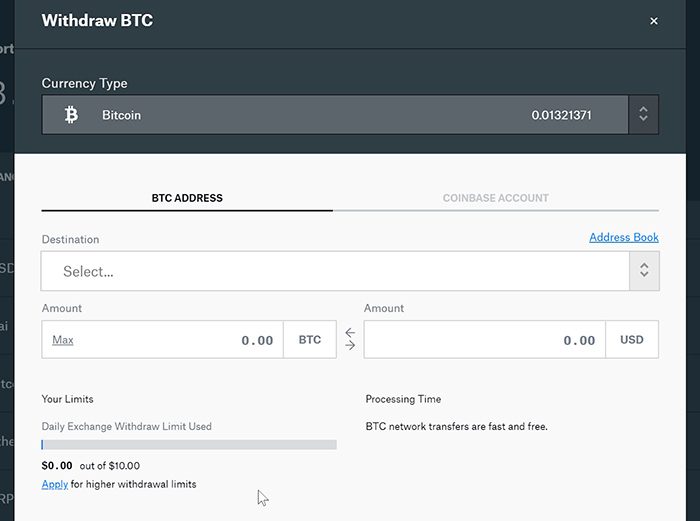Click the Processing Time description text

coord(456,426)
